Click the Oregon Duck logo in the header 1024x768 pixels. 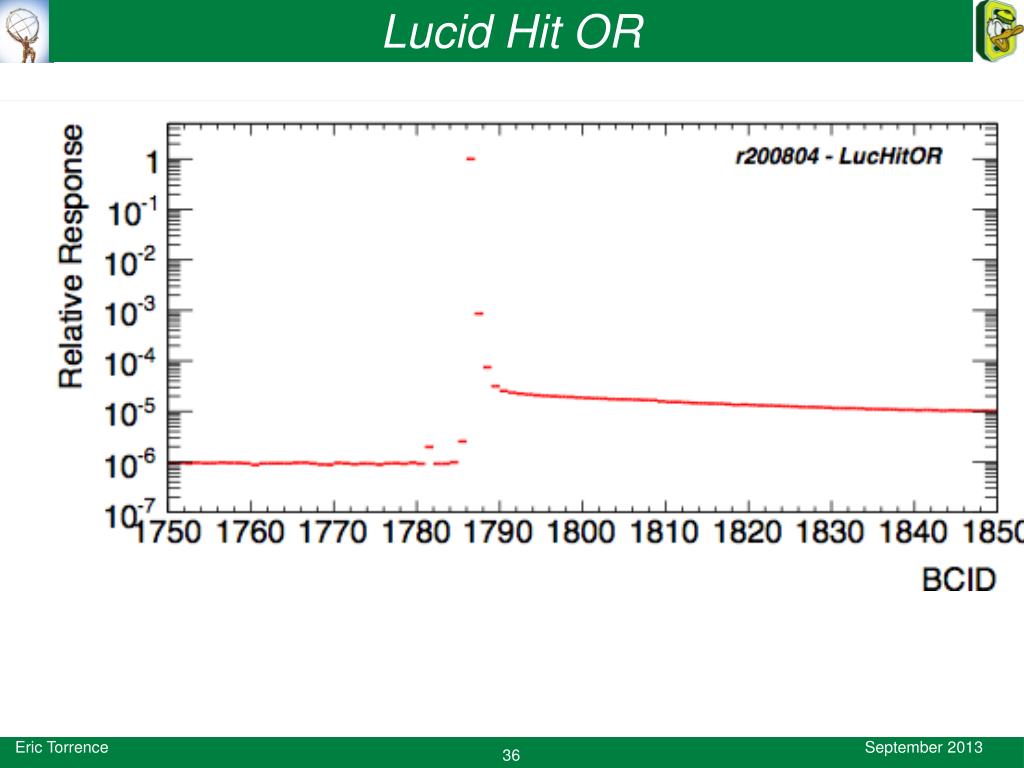pos(999,31)
